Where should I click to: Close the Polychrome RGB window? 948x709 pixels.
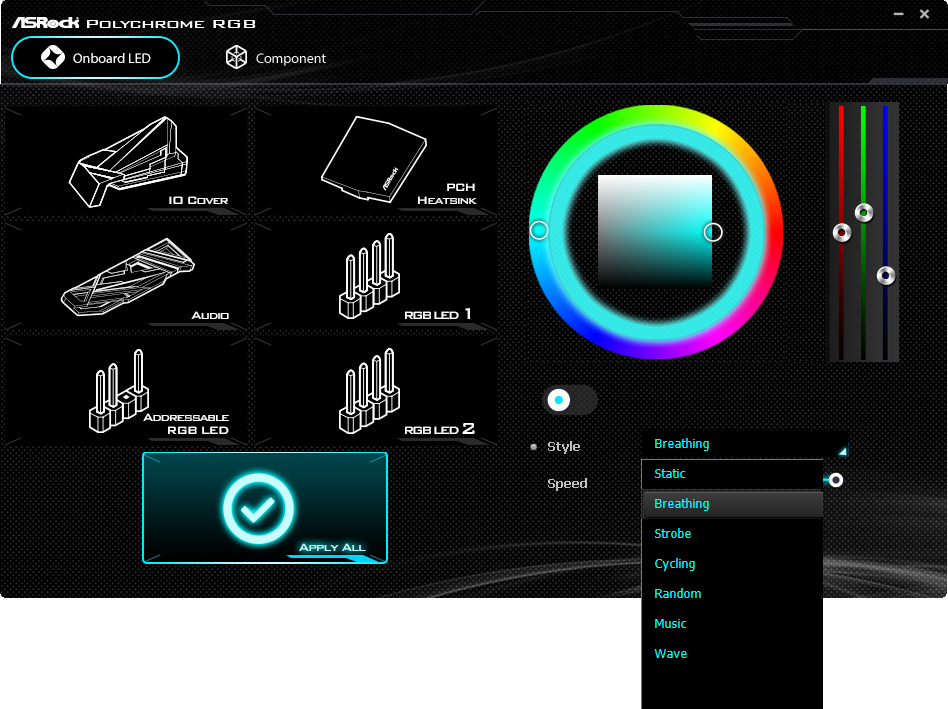pos(924,14)
